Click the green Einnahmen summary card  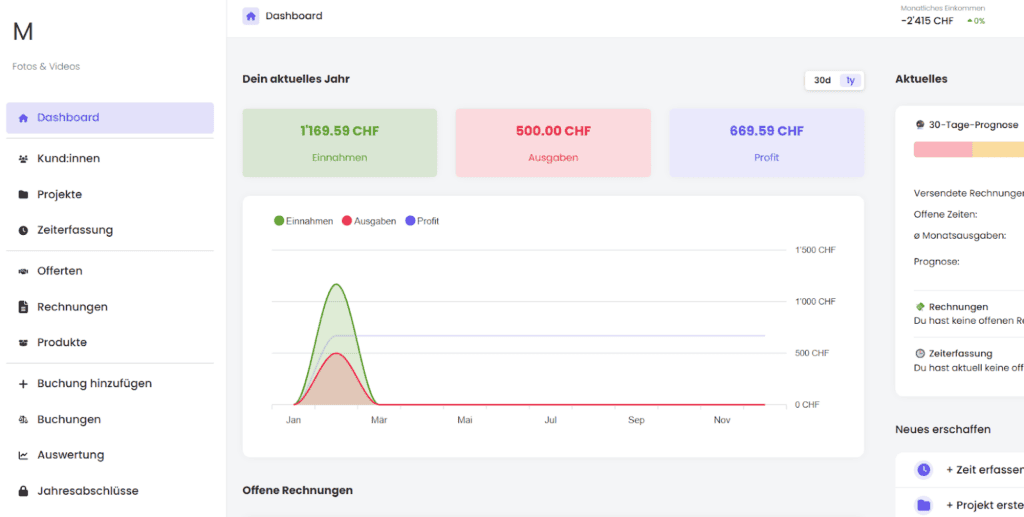click(x=340, y=143)
